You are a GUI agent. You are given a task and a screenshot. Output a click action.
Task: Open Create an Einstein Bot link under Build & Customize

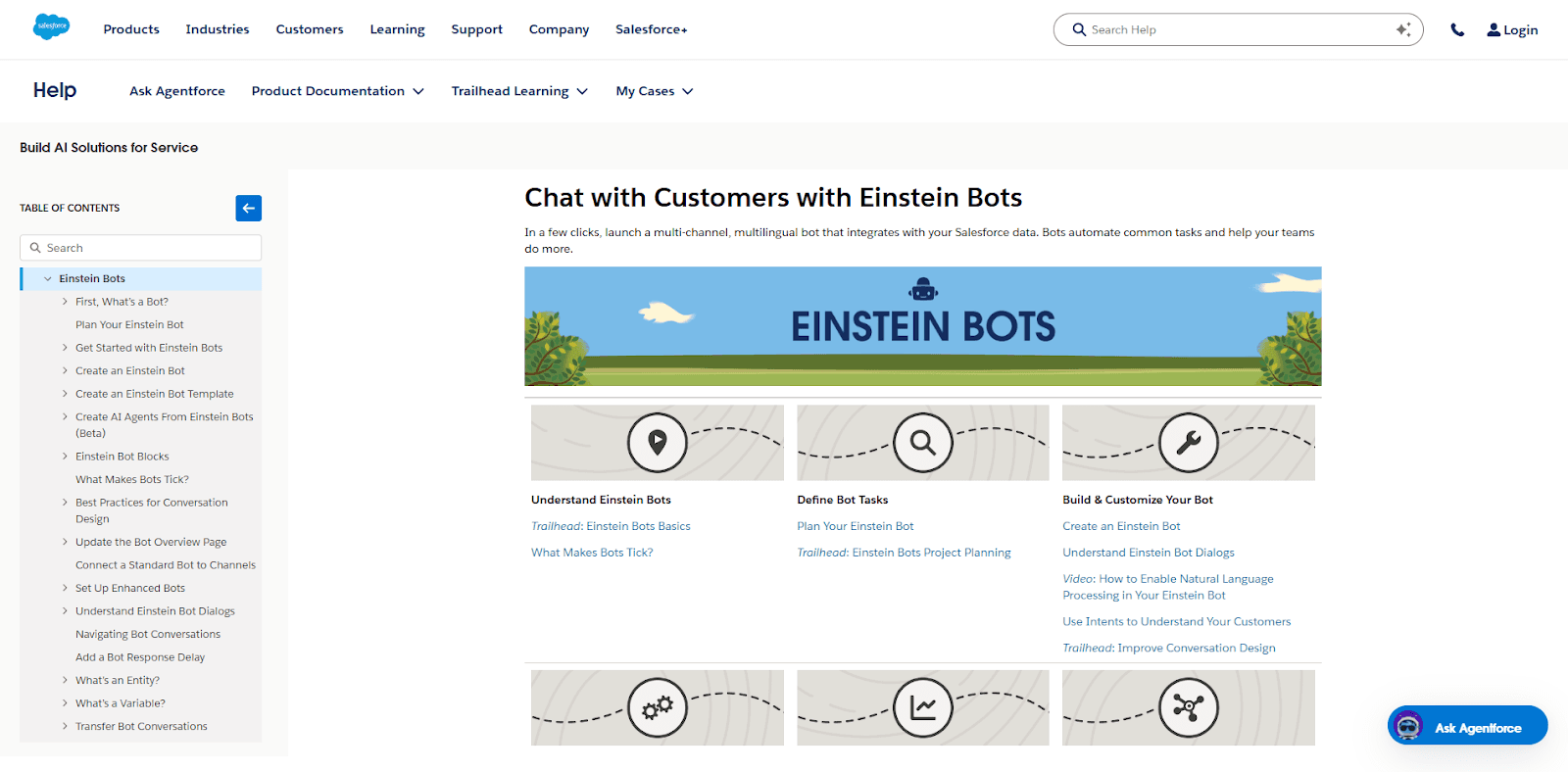[1121, 526]
